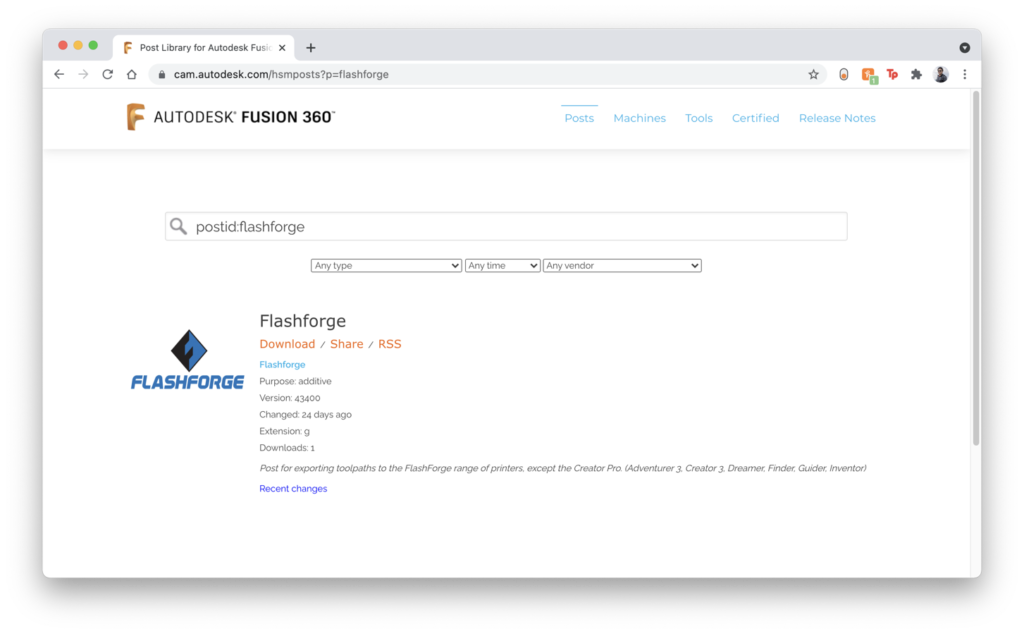Reload the page
Screen dimensions: 1024x634
107,73
